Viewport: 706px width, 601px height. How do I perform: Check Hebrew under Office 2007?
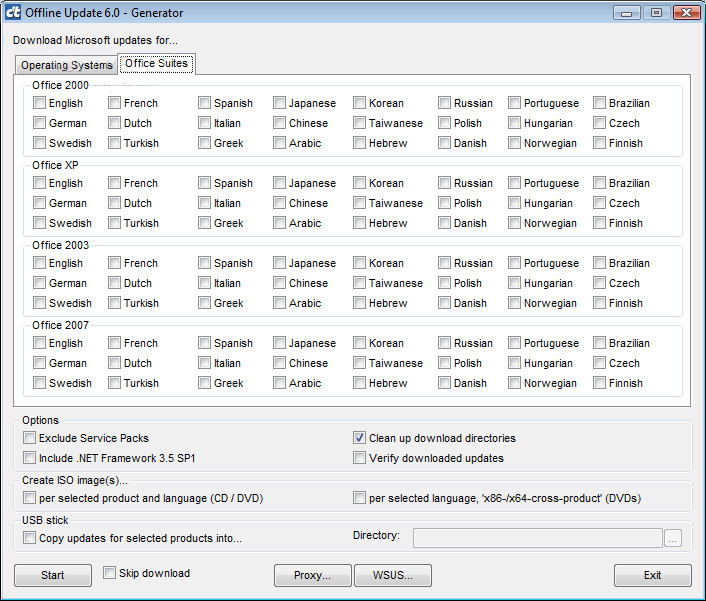[359, 383]
